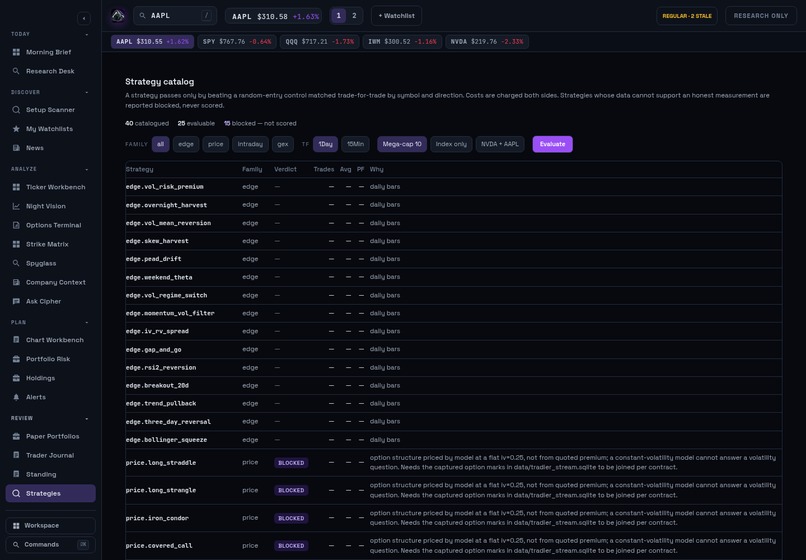Image resolution: width=806 pixels, height=560 pixels.
Task: Select the 'gex' family filter
Action: pos(283,144)
